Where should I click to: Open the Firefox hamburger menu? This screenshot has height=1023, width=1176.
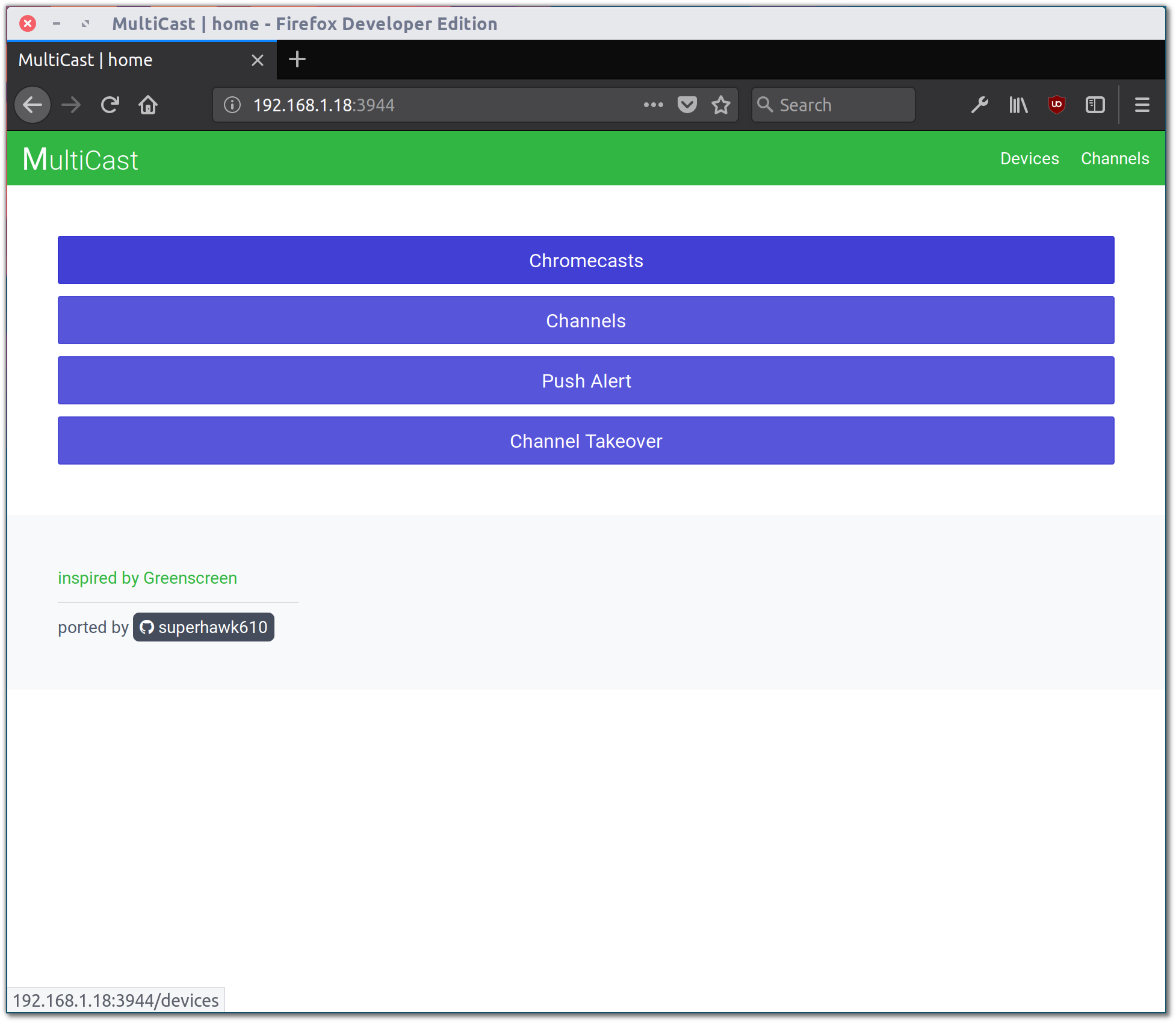click(x=1142, y=105)
